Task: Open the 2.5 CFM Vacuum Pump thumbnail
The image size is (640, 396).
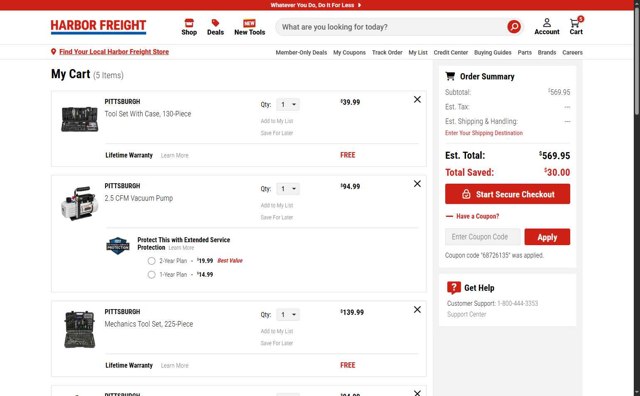Action: [79, 203]
